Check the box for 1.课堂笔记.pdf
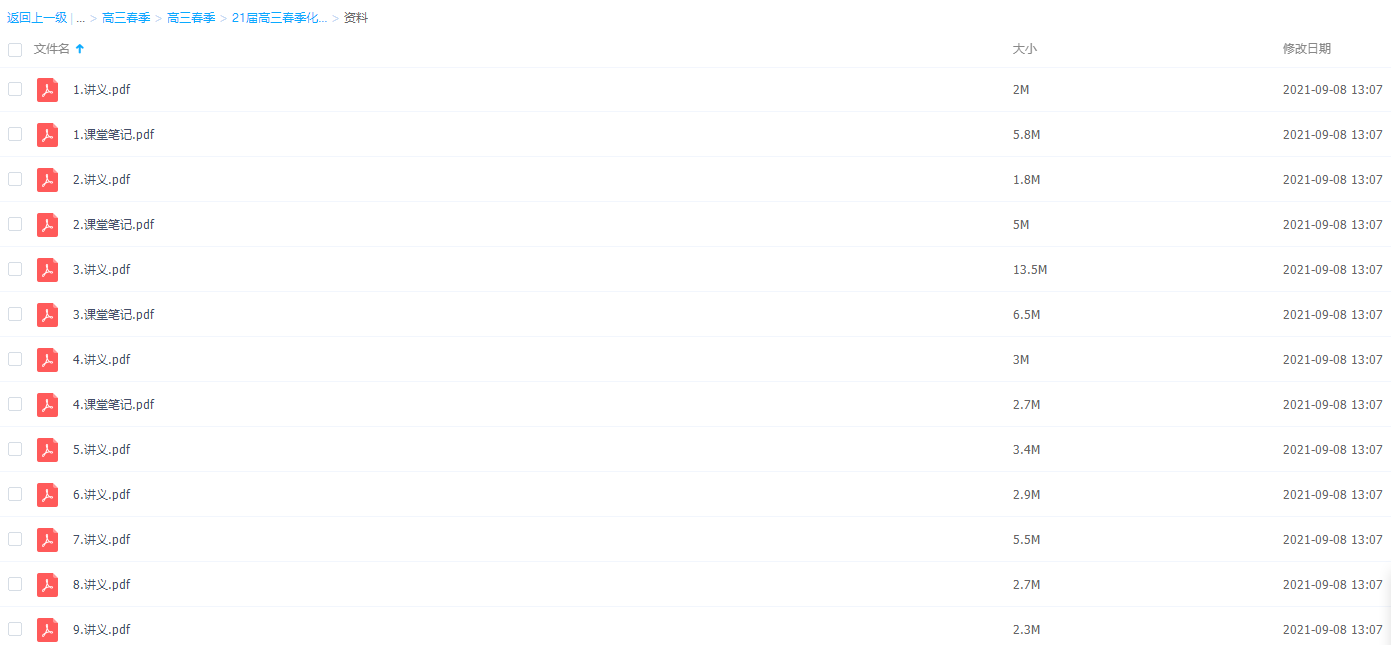This screenshot has width=1391, height=645. [x=15, y=134]
